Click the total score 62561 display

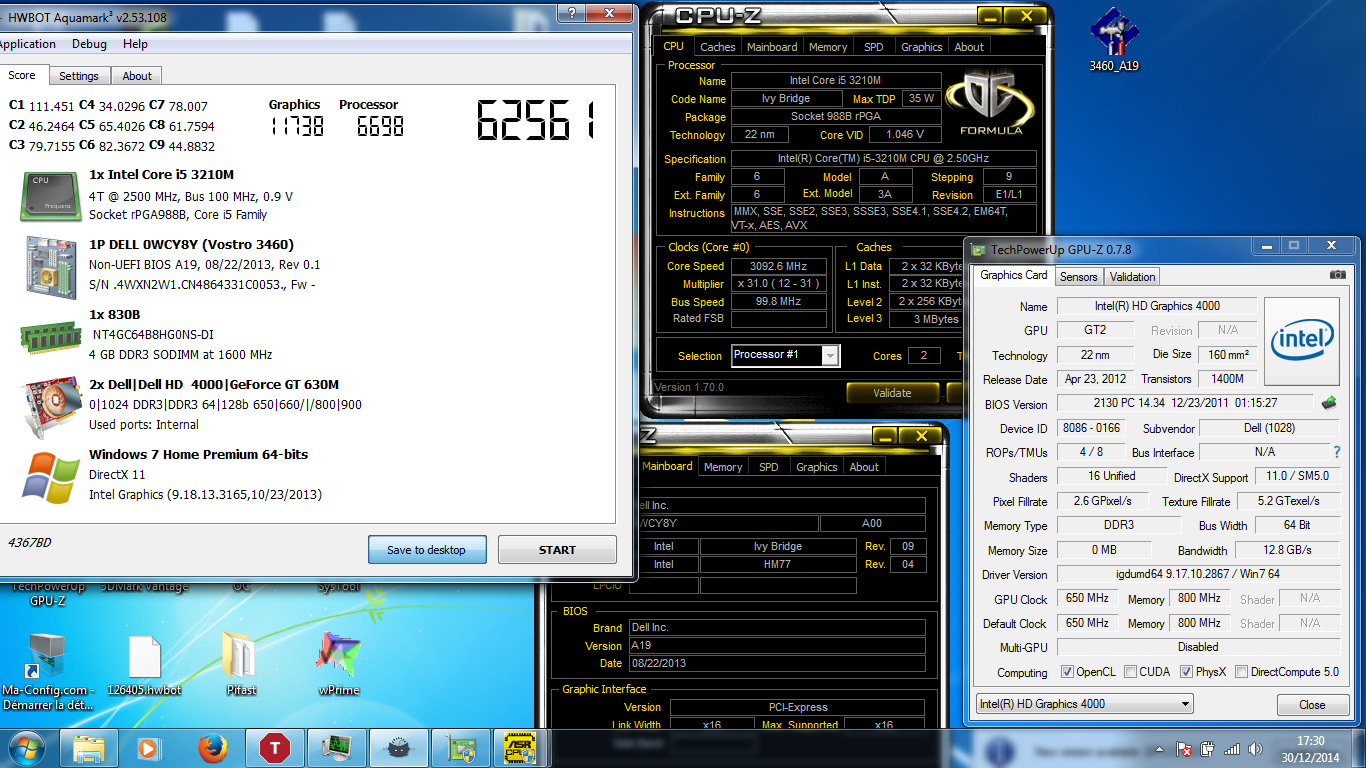click(x=535, y=121)
